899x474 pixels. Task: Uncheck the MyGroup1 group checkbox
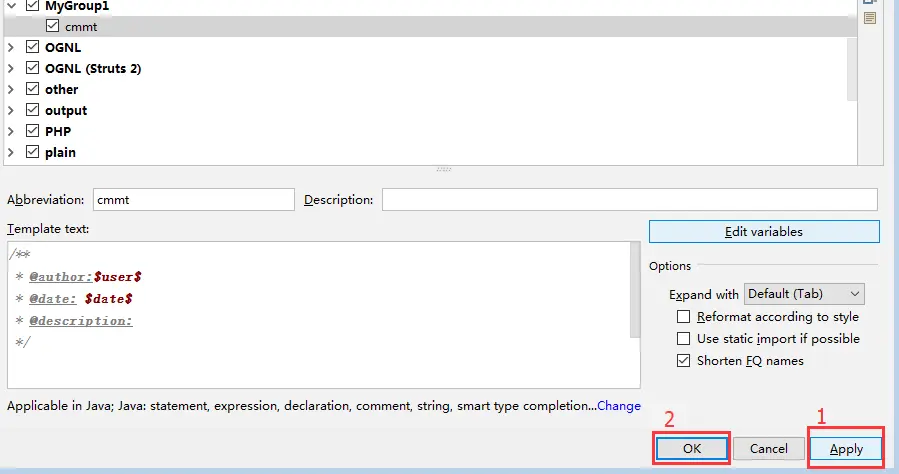click(33, 5)
